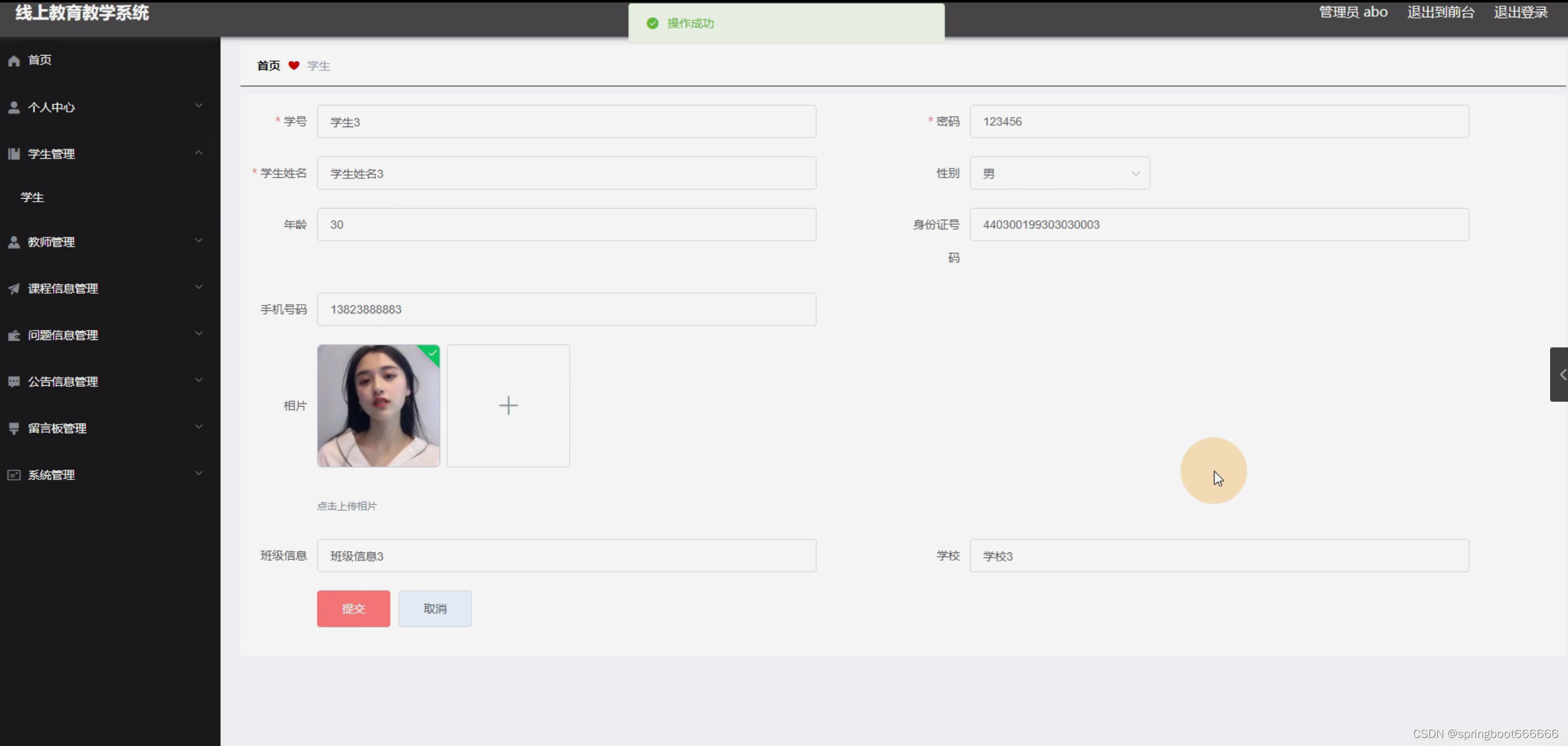The width and height of the screenshot is (1568, 746).
Task: Select 学生 submenu item
Action: click(x=32, y=197)
